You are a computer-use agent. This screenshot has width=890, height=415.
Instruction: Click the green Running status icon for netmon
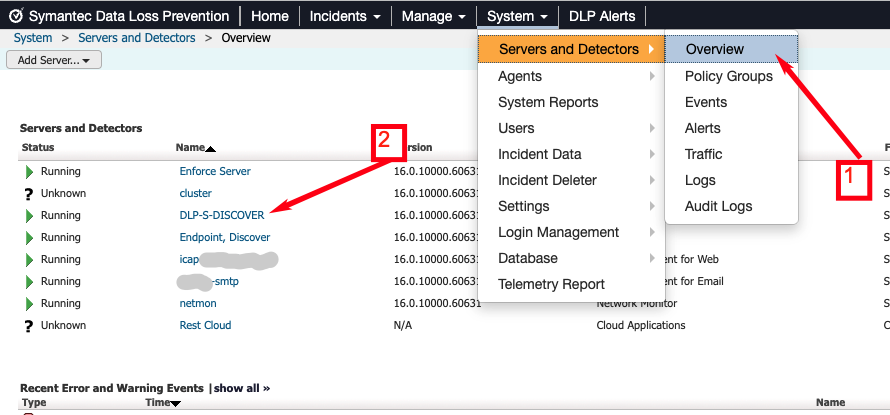coord(29,303)
